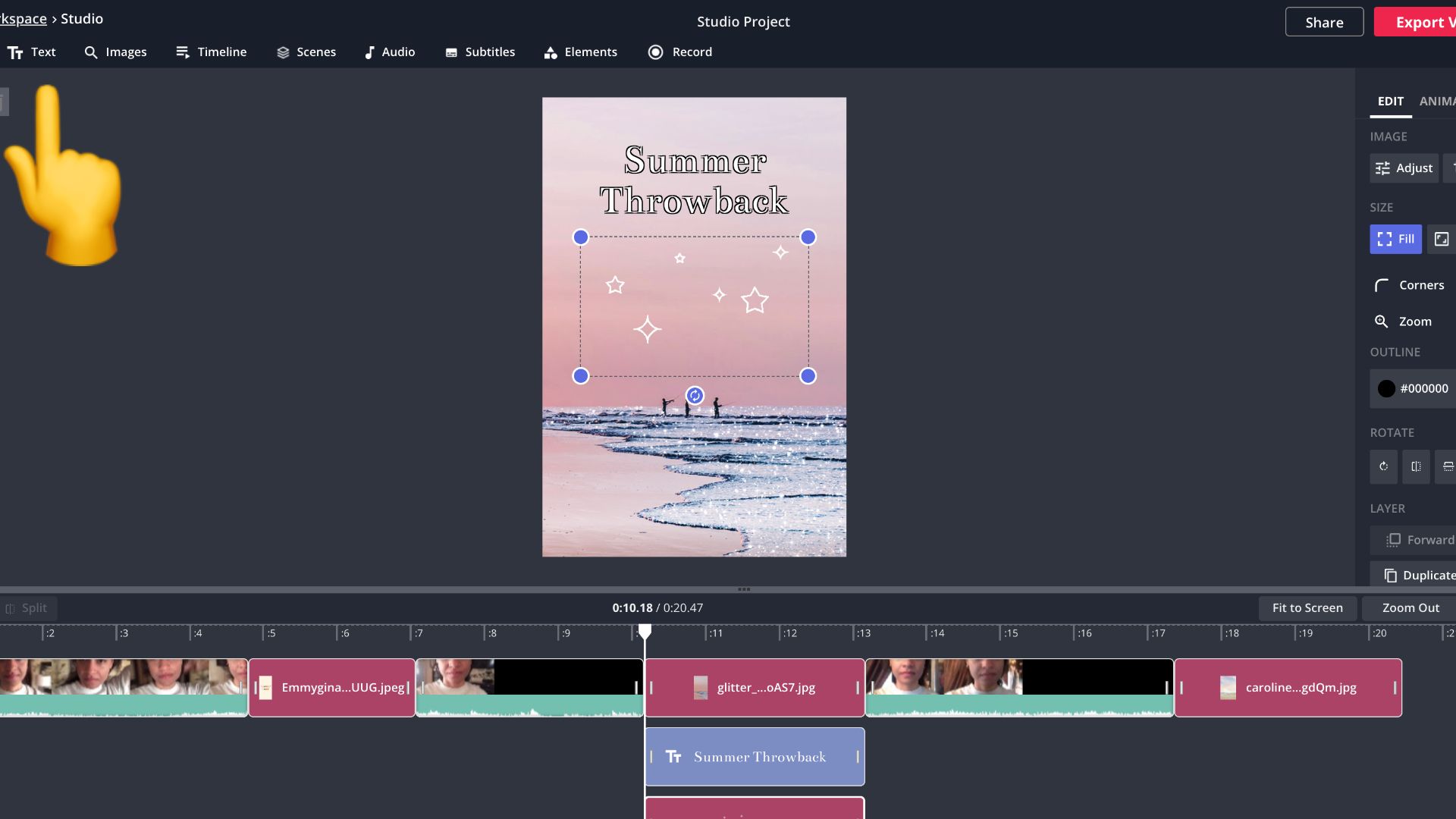Image resolution: width=1456 pixels, height=819 pixels.
Task: Expand the Corners setting
Action: point(1410,285)
